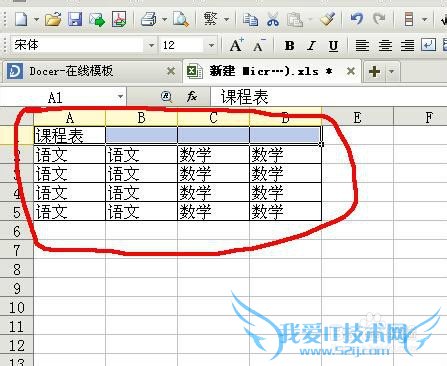This screenshot has width=447, height=366.
Task: Select row 9 header
Action: point(17,288)
